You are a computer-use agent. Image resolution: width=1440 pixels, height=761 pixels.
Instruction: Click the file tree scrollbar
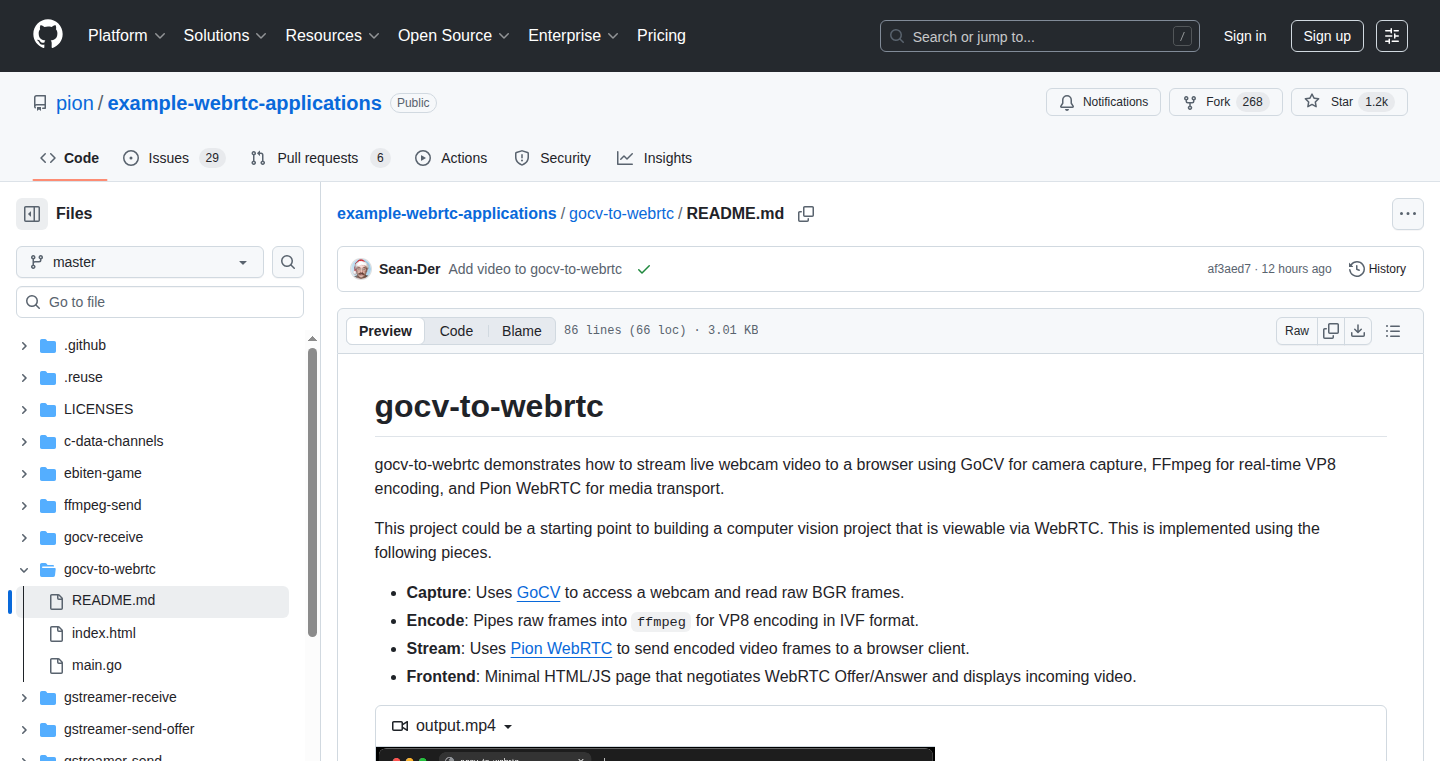pyautogui.click(x=312, y=492)
